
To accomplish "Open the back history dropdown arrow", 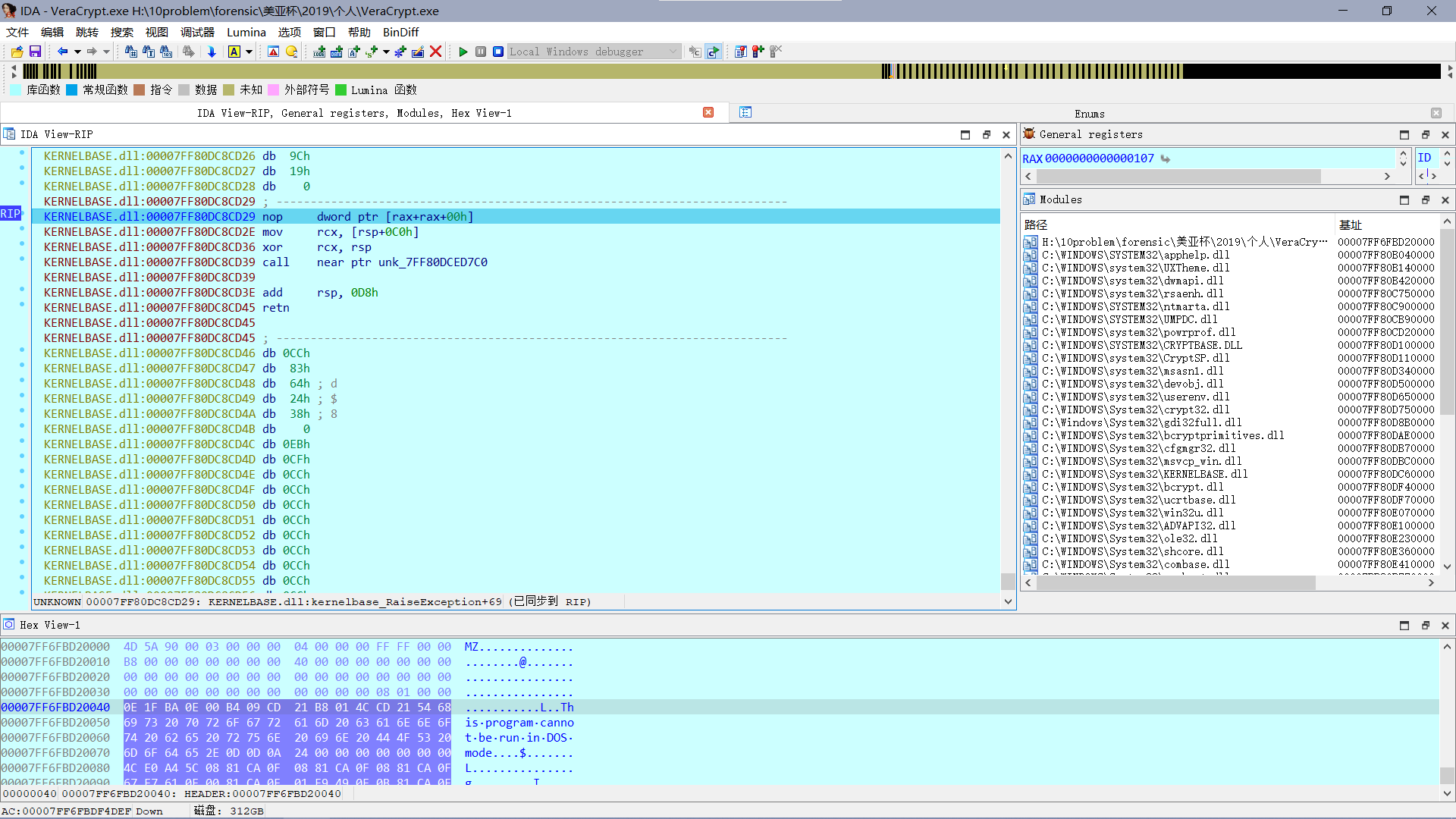I will [77, 52].
